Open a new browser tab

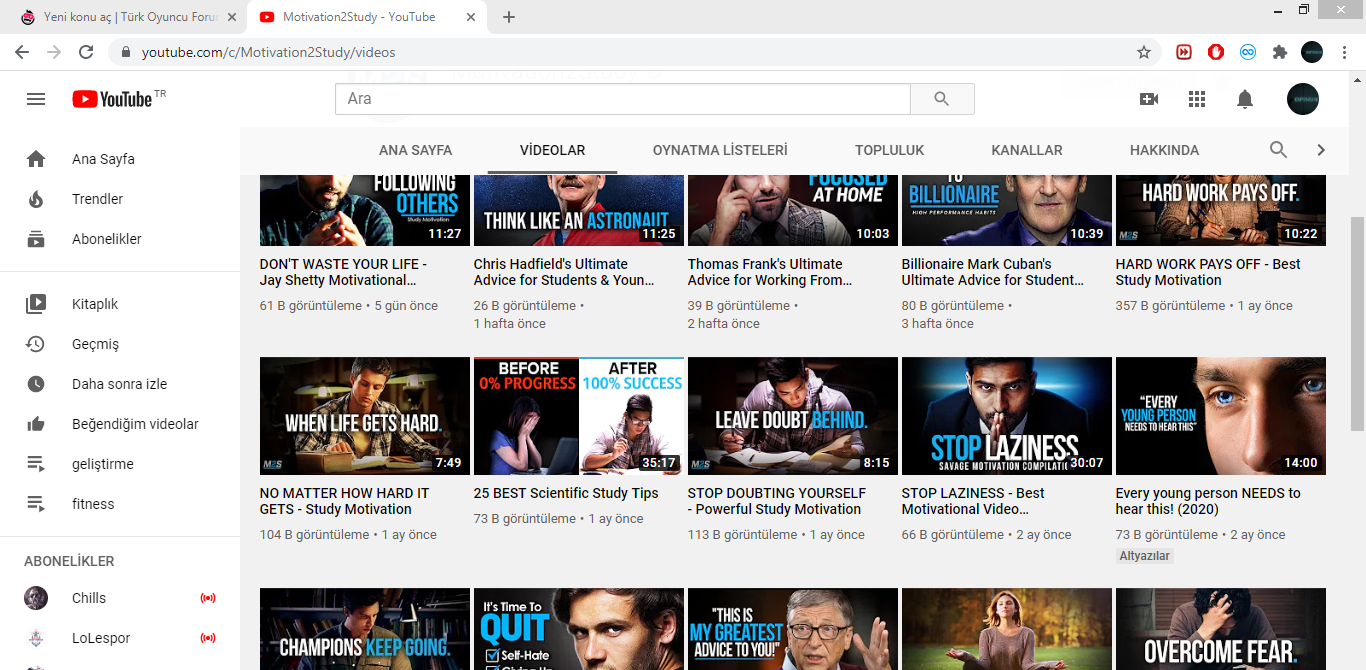[x=509, y=17]
